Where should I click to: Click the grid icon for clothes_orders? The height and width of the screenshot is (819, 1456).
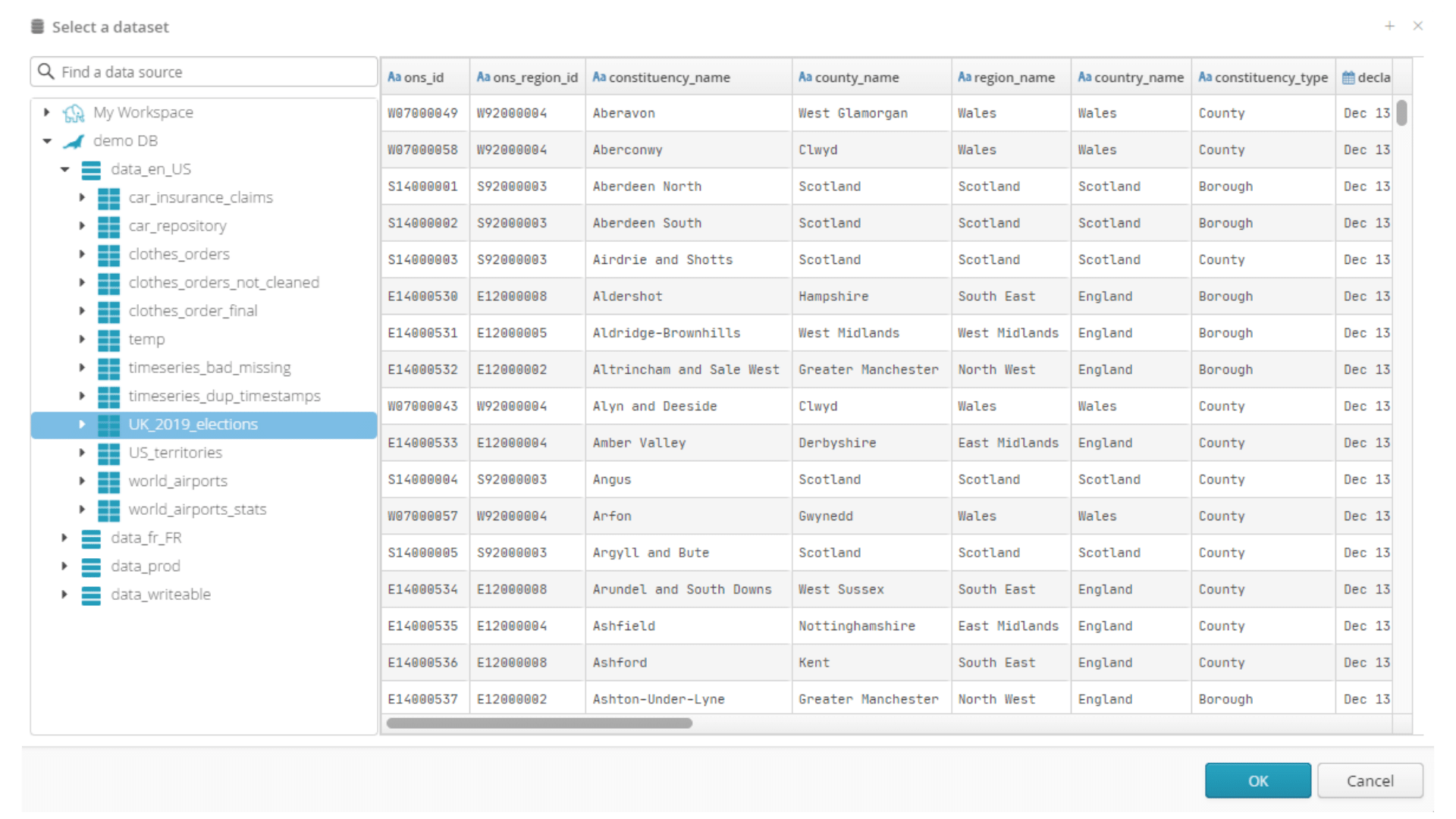[110, 254]
